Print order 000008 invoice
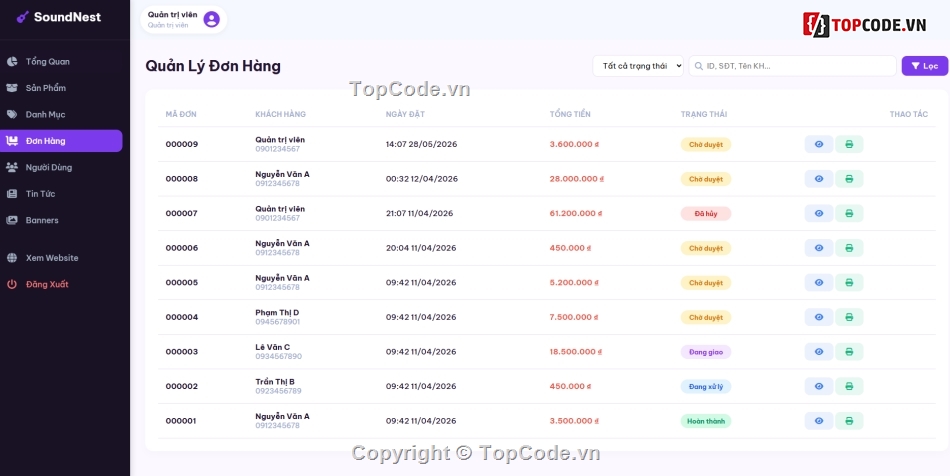950x476 pixels. [849, 179]
